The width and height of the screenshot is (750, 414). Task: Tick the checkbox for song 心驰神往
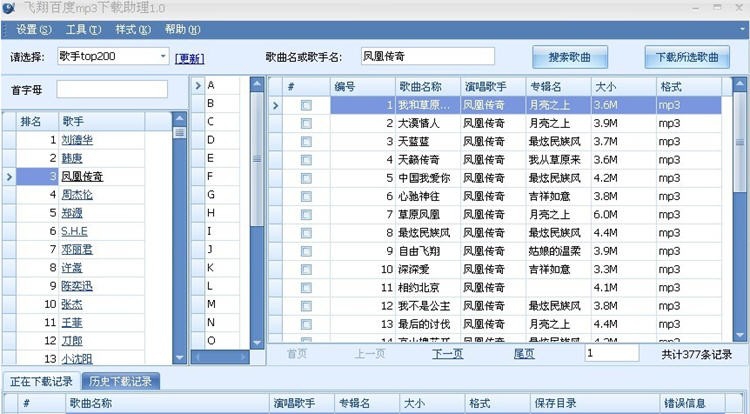306,196
